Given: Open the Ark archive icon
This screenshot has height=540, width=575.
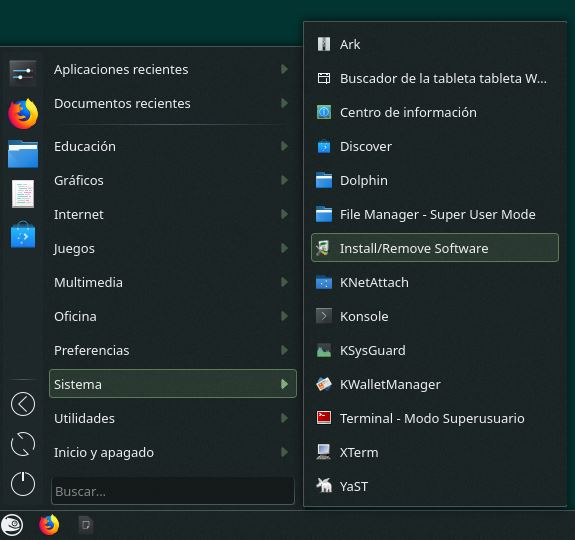Looking at the screenshot, I should click(x=324, y=44).
